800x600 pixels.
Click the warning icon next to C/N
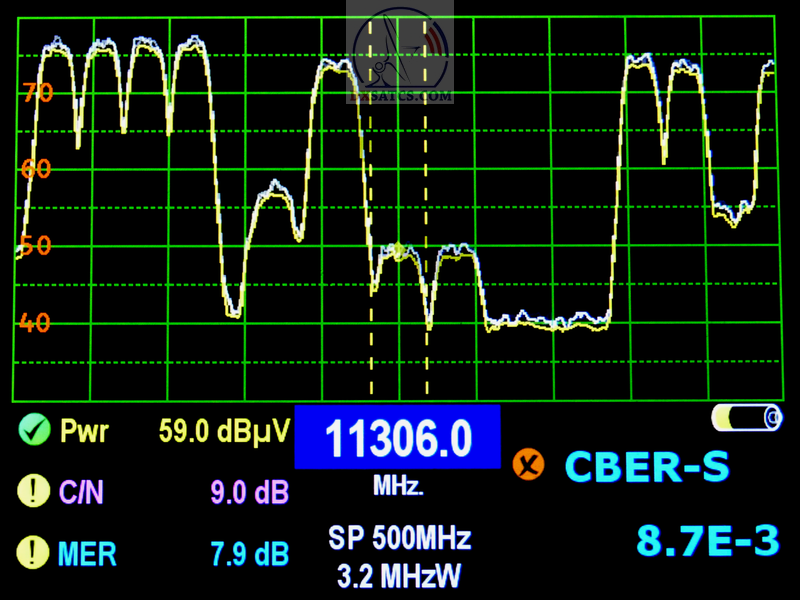[34, 491]
